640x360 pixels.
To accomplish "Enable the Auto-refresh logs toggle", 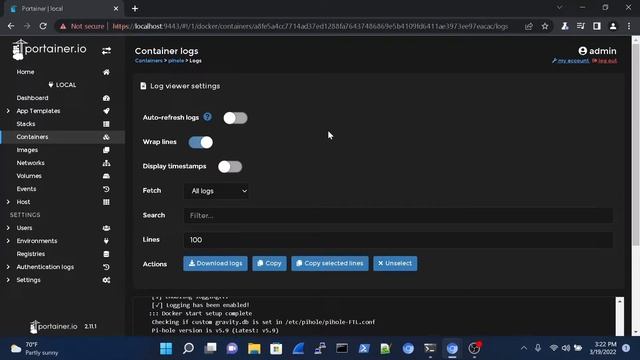I will 235,118.
